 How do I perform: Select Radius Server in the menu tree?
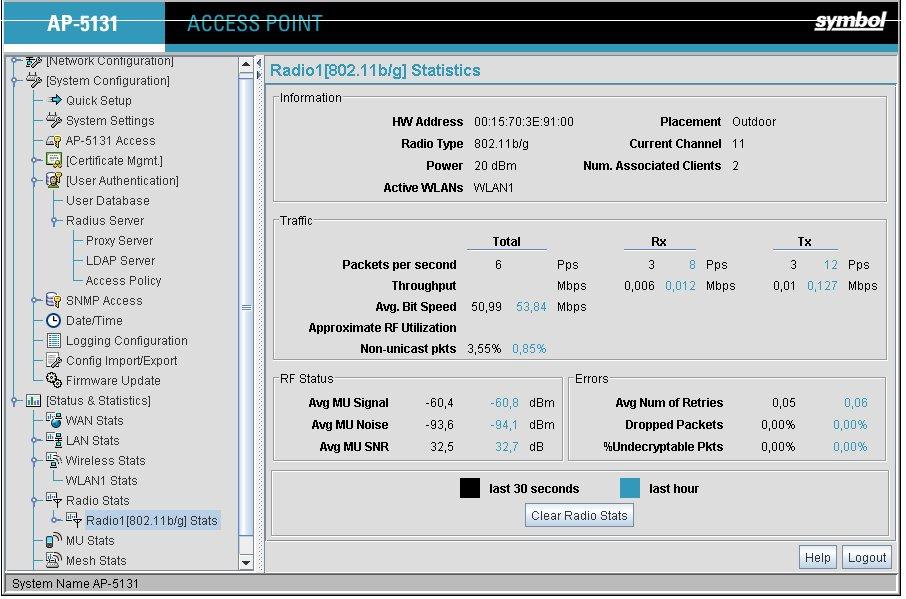pos(105,221)
